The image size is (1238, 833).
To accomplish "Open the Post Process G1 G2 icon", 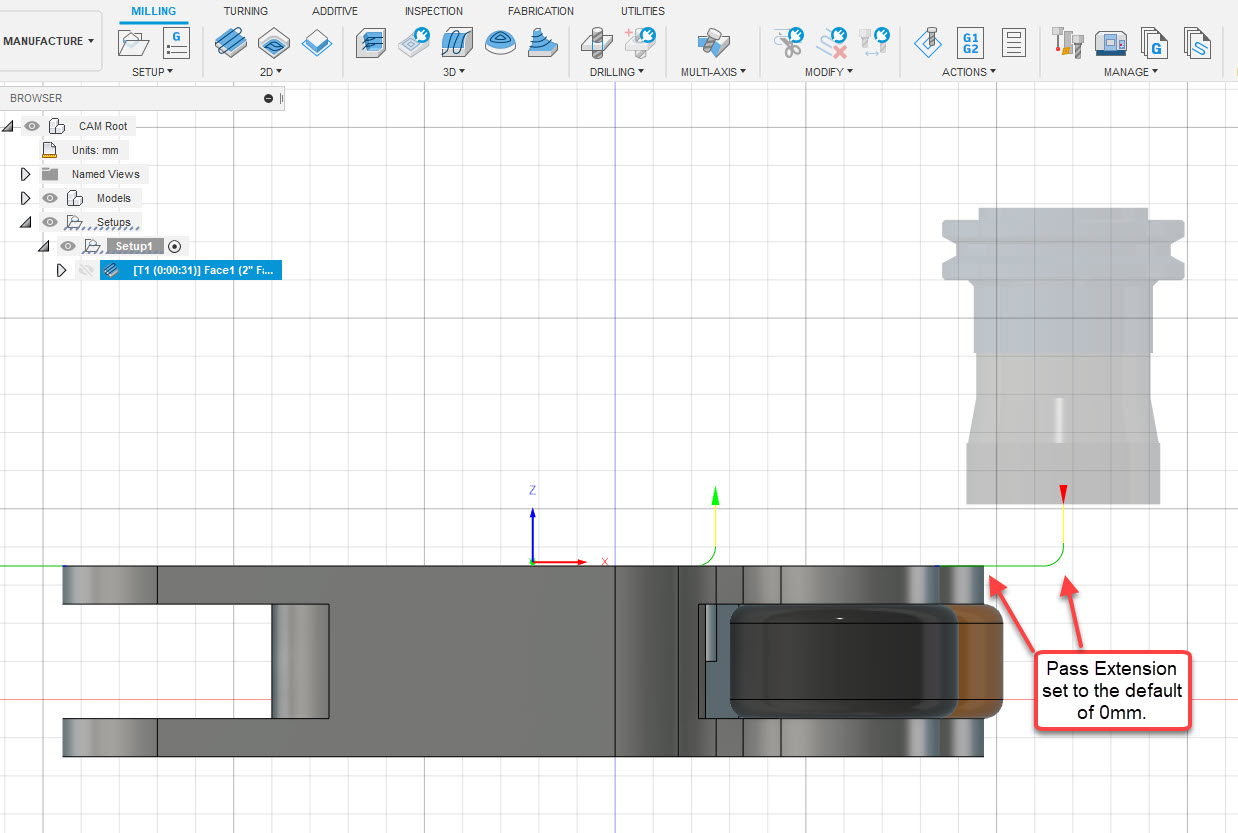I will [969, 43].
